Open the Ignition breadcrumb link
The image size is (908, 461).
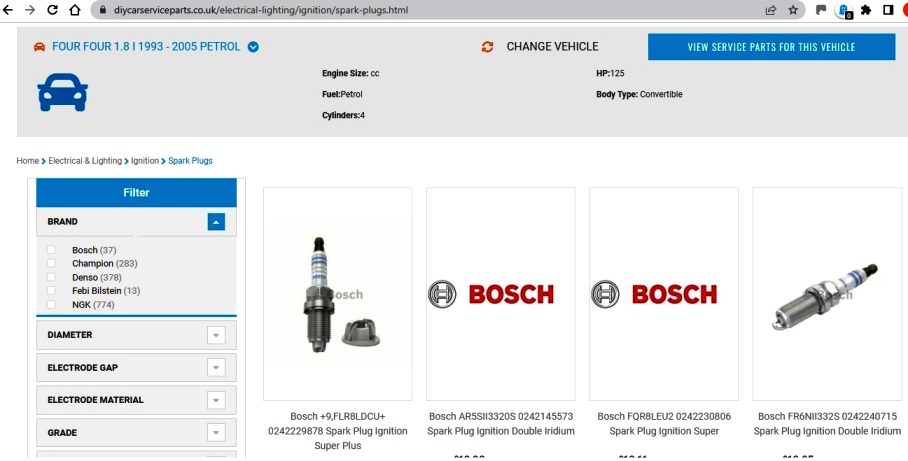tap(145, 161)
